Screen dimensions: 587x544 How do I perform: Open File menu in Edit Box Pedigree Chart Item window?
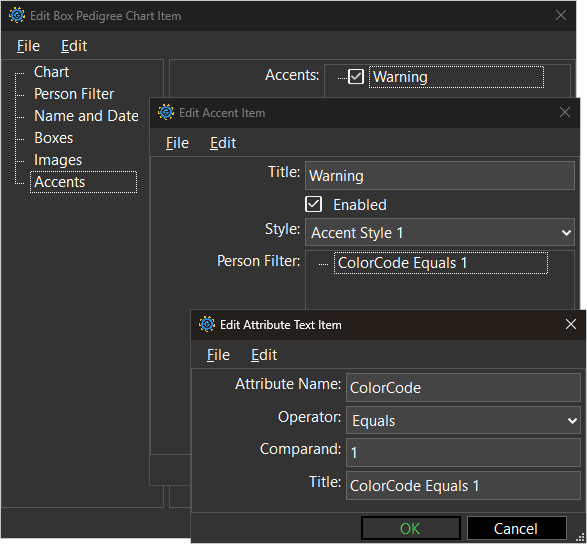(28, 46)
